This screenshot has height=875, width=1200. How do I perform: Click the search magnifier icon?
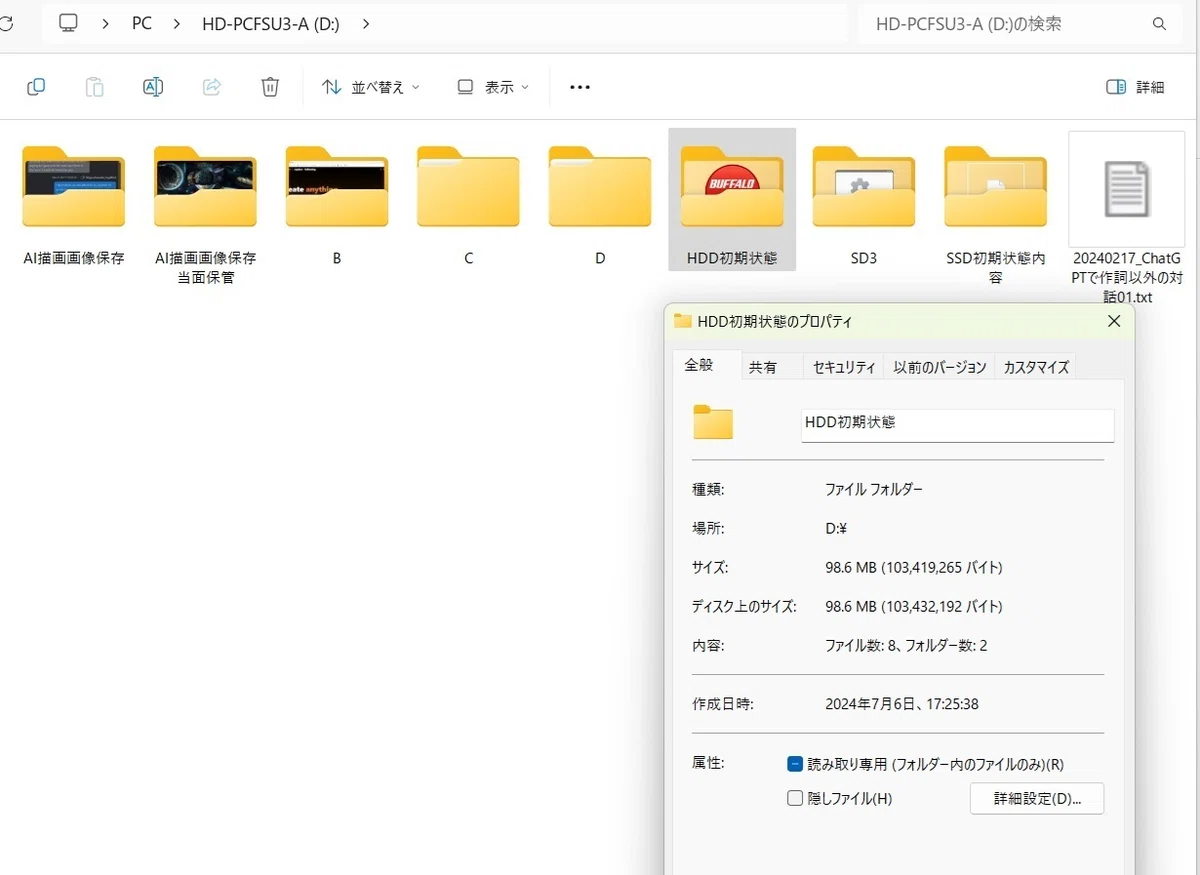pos(1160,24)
